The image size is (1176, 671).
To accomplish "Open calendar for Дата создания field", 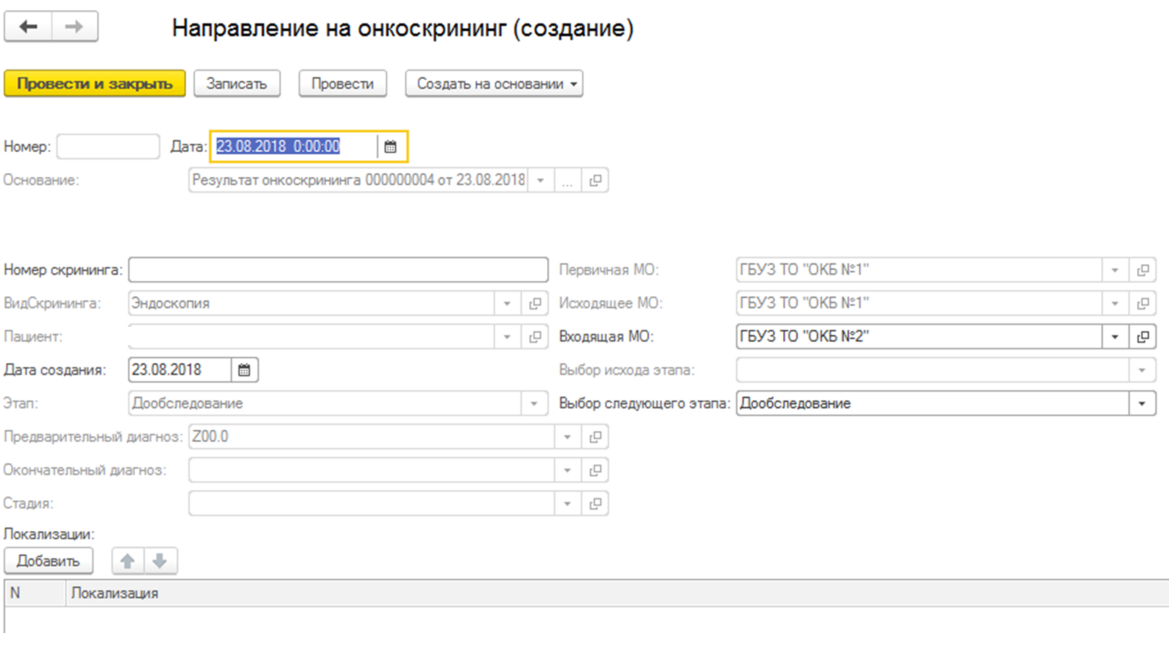I will (x=244, y=370).
